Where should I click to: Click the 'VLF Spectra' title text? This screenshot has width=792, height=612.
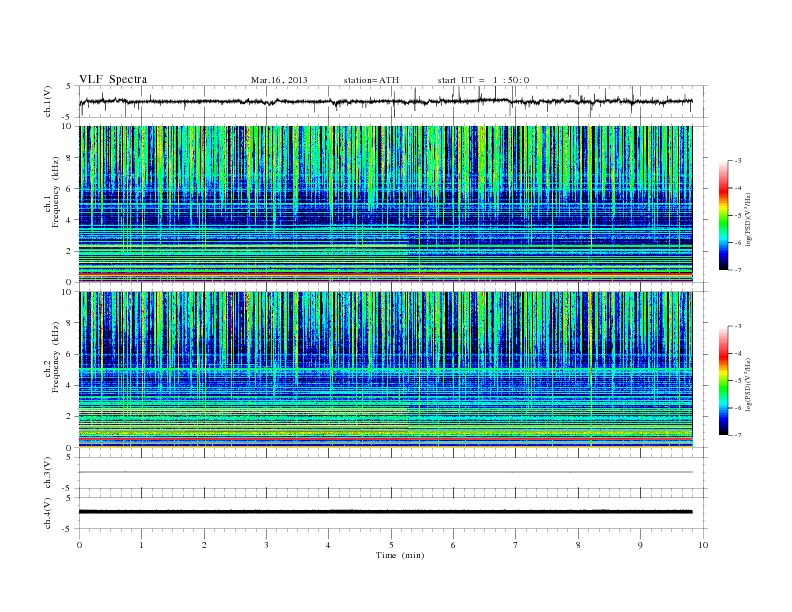coord(113,79)
